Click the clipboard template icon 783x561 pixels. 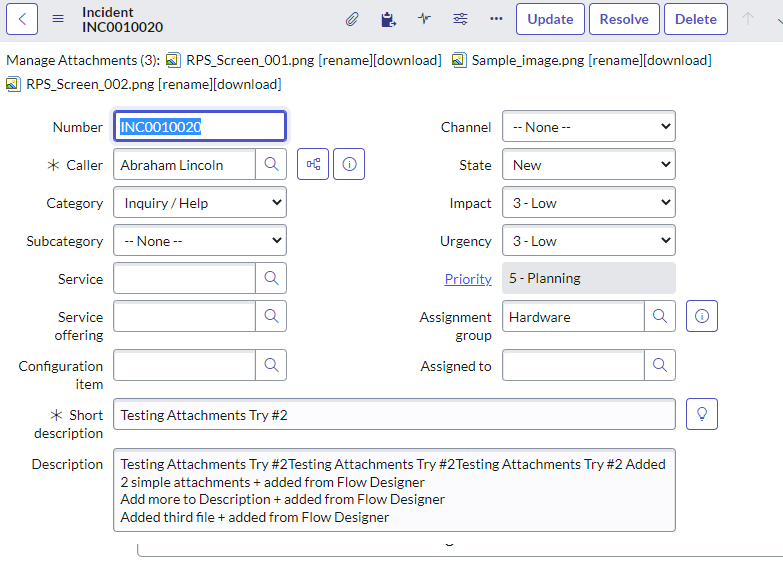click(x=388, y=19)
